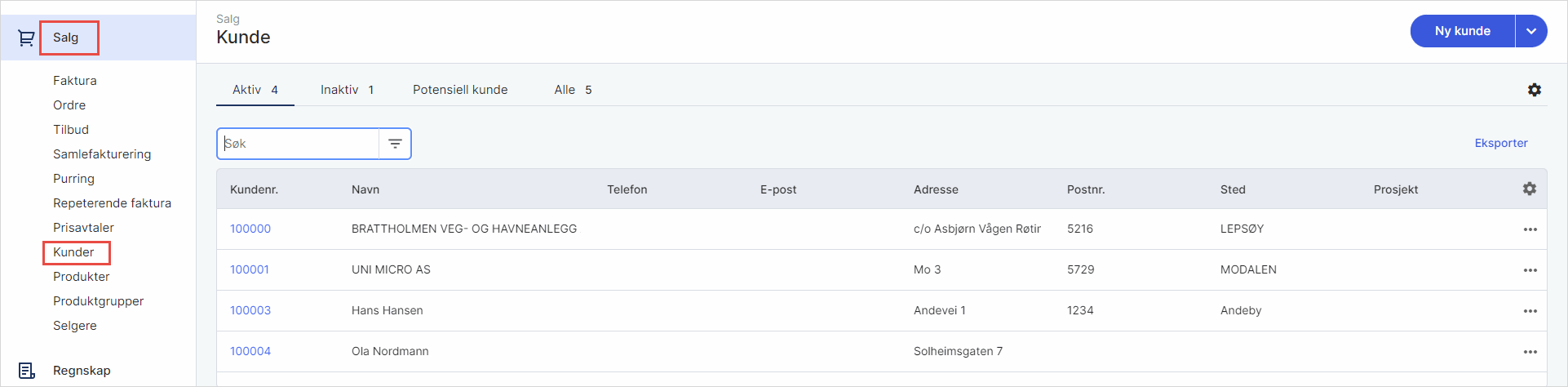Open Faktura in the Salg menu
The width and height of the screenshot is (1568, 387).
[x=75, y=81]
